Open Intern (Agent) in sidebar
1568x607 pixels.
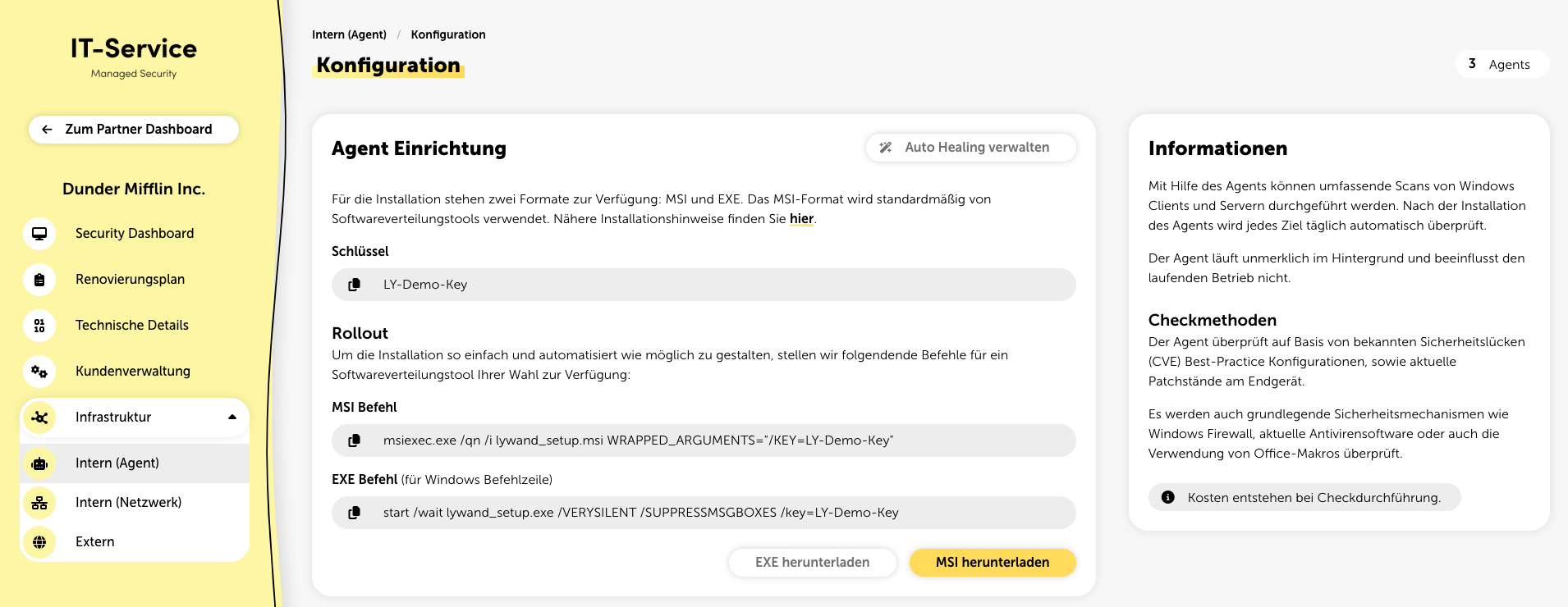117,463
